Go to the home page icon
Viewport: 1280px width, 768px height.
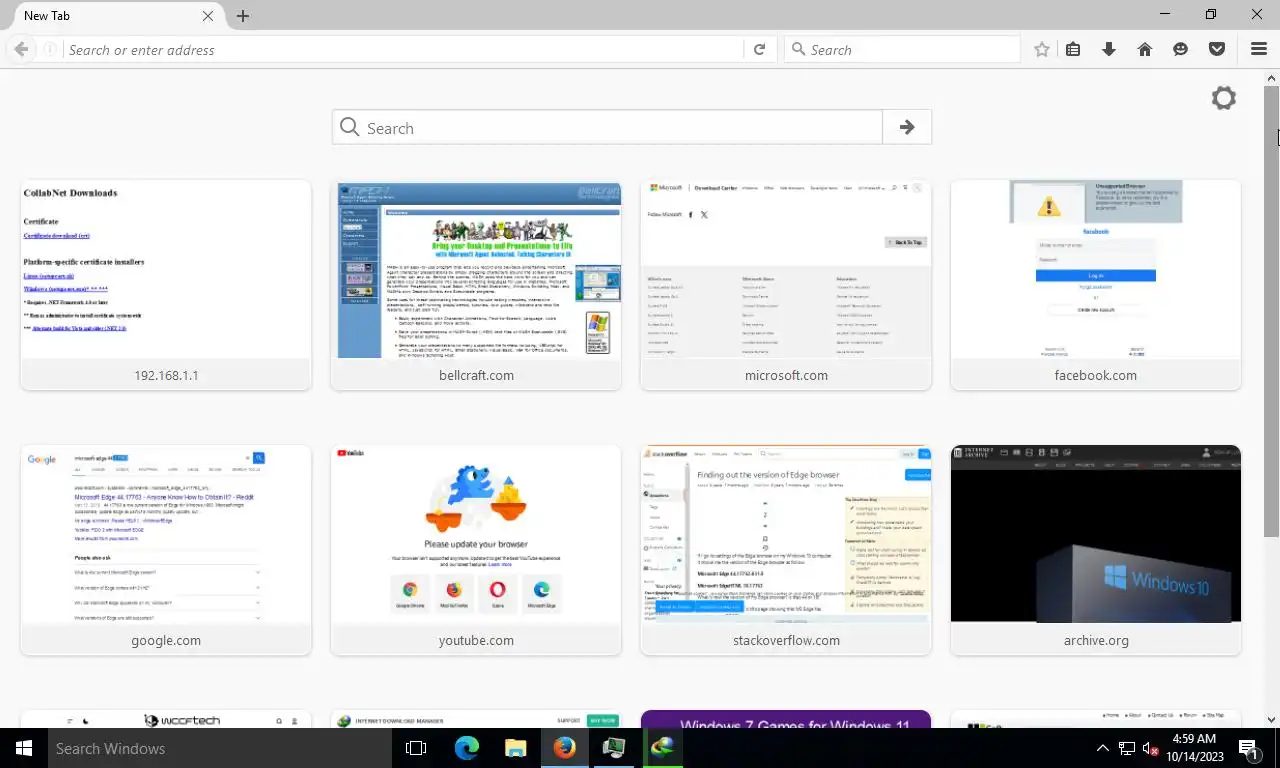(1145, 50)
